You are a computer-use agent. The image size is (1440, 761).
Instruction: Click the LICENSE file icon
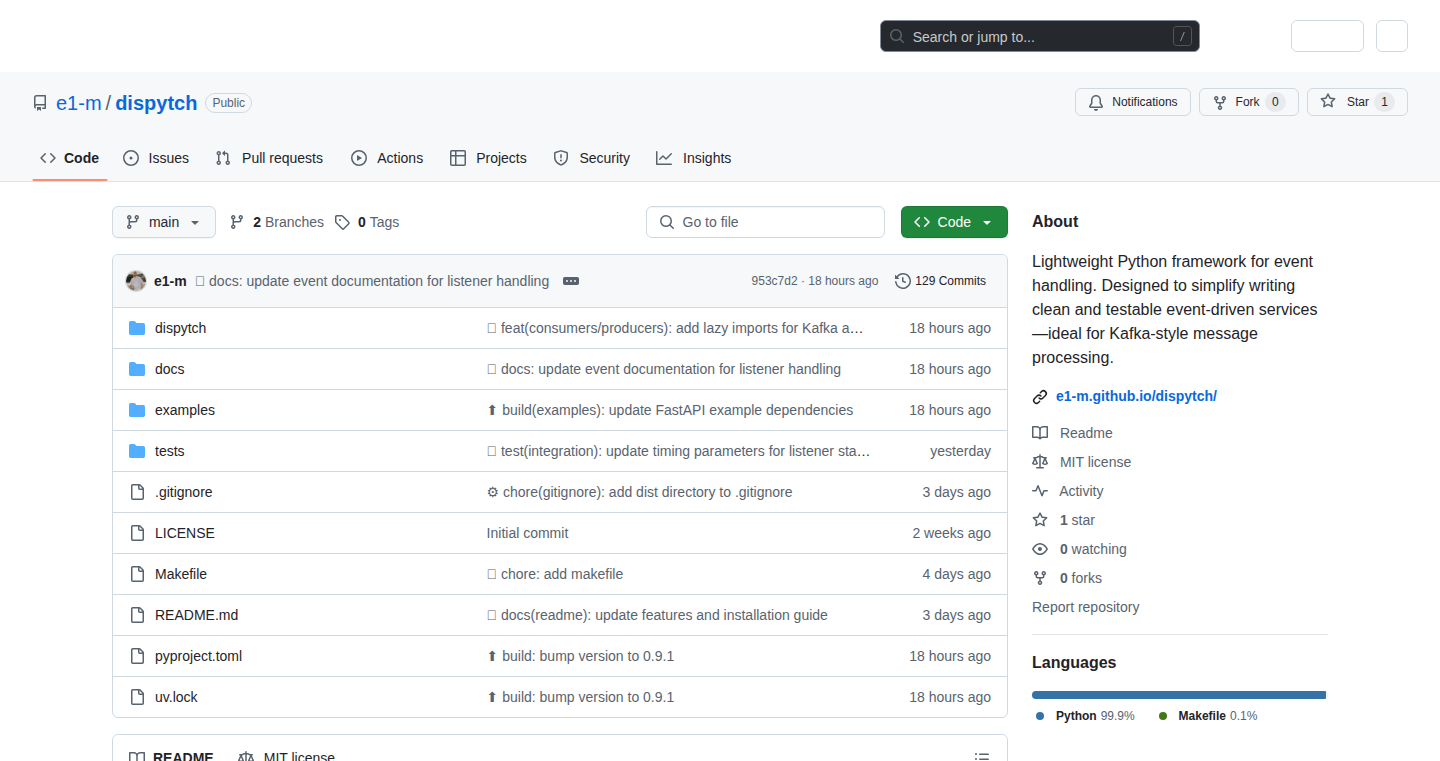click(137, 533)
